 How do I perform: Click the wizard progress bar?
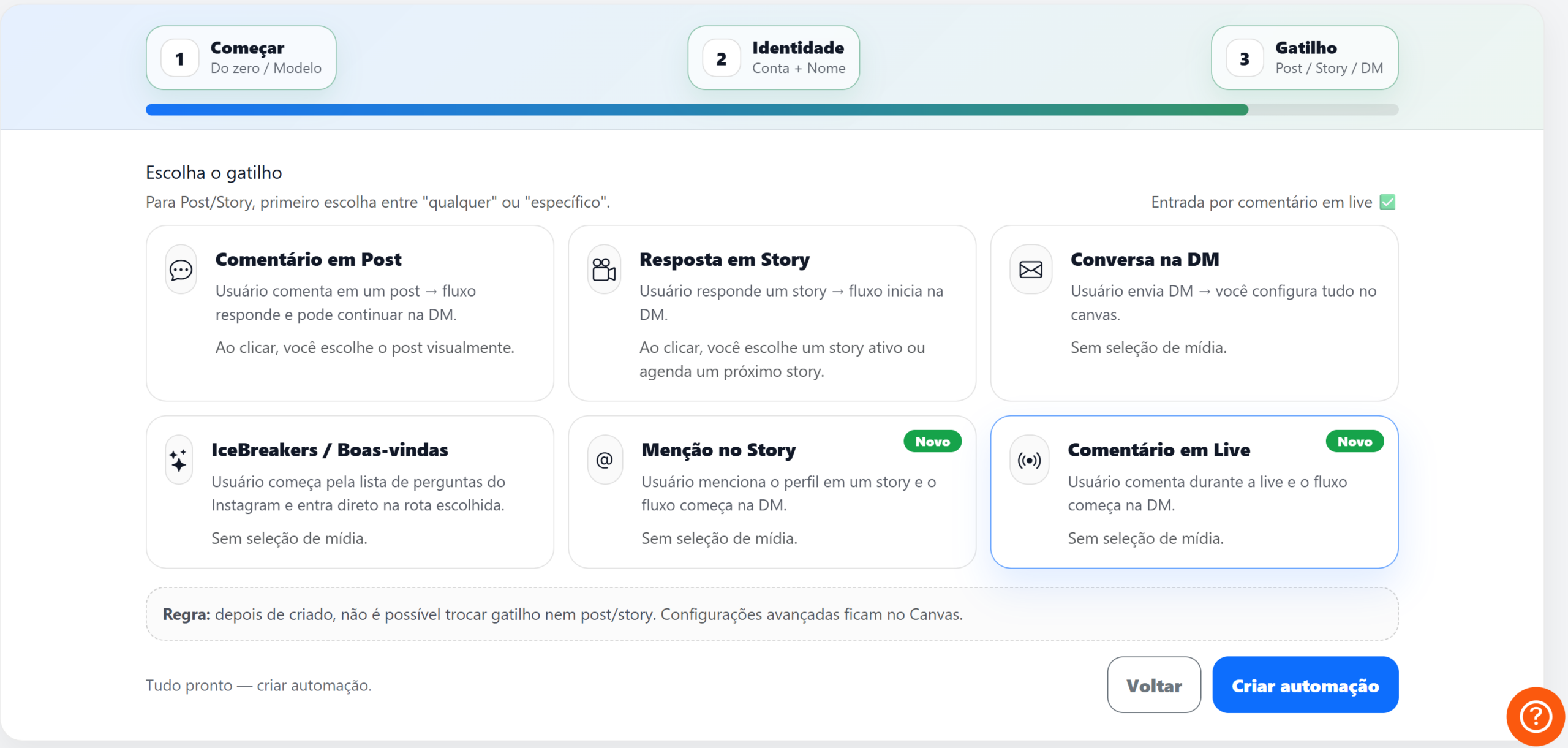click(x=772, y=110)
